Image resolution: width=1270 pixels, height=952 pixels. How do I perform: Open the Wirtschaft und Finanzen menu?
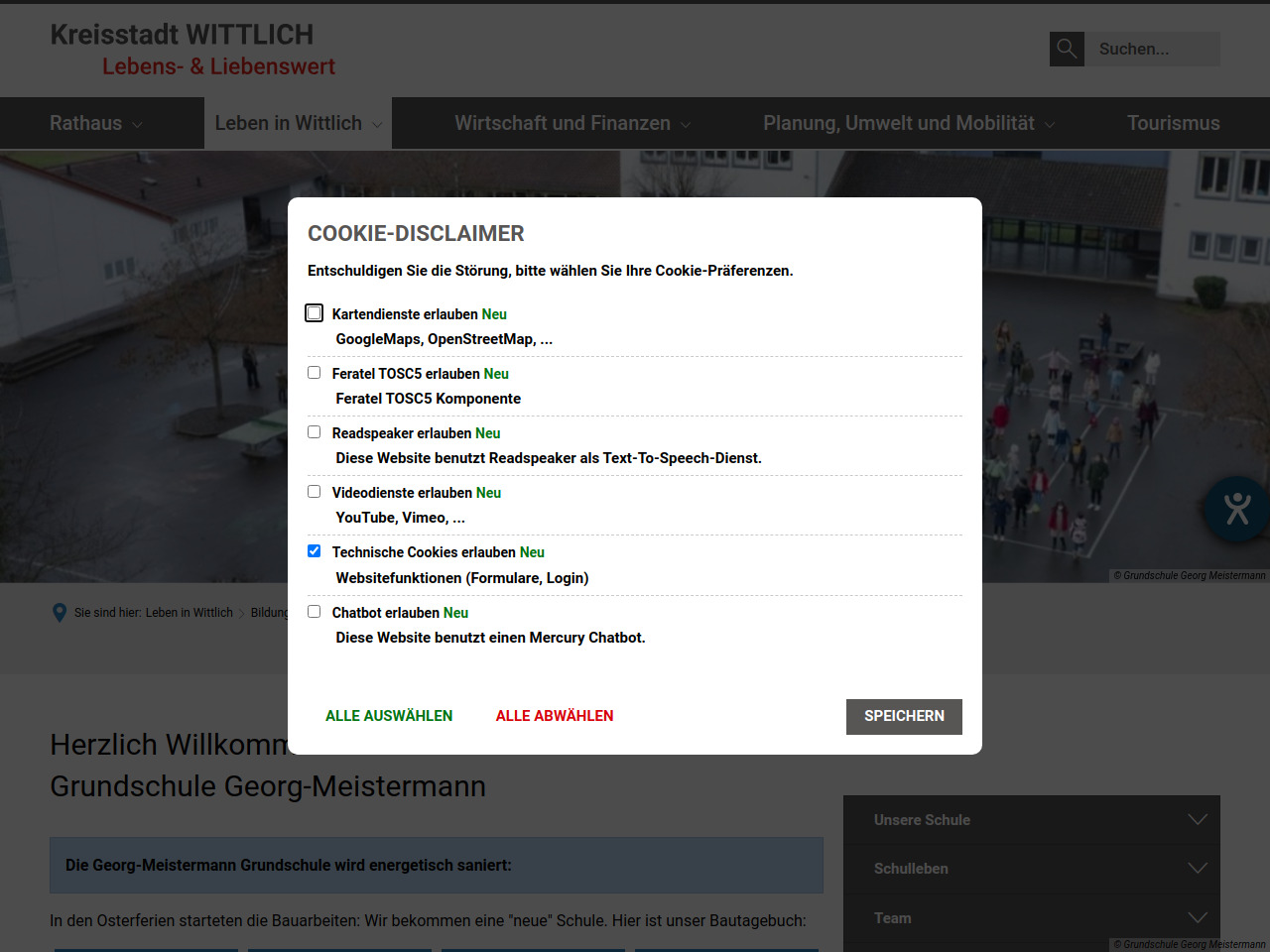point(571,124)
